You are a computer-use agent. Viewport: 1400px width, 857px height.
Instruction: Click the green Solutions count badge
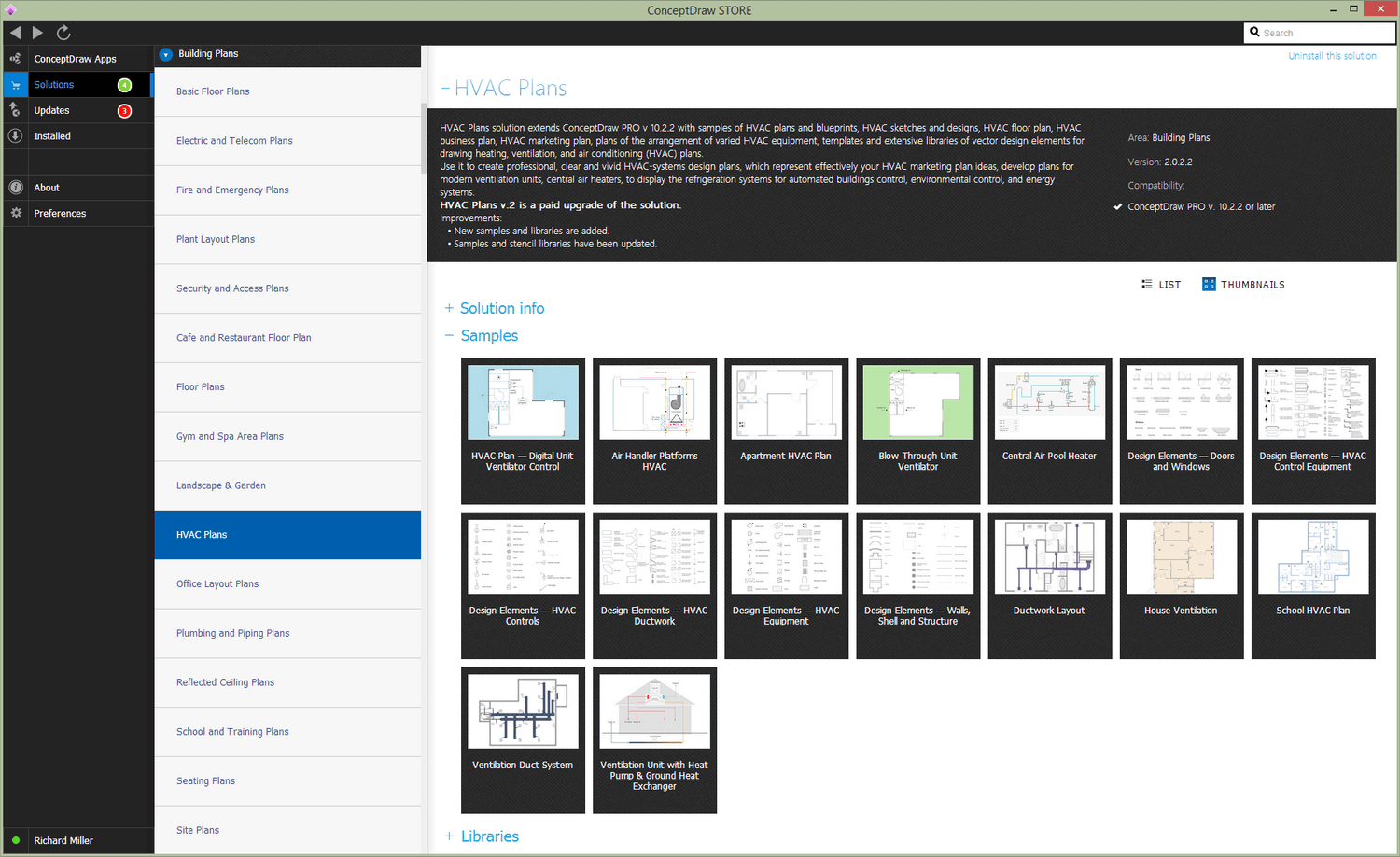click(124, 85)
